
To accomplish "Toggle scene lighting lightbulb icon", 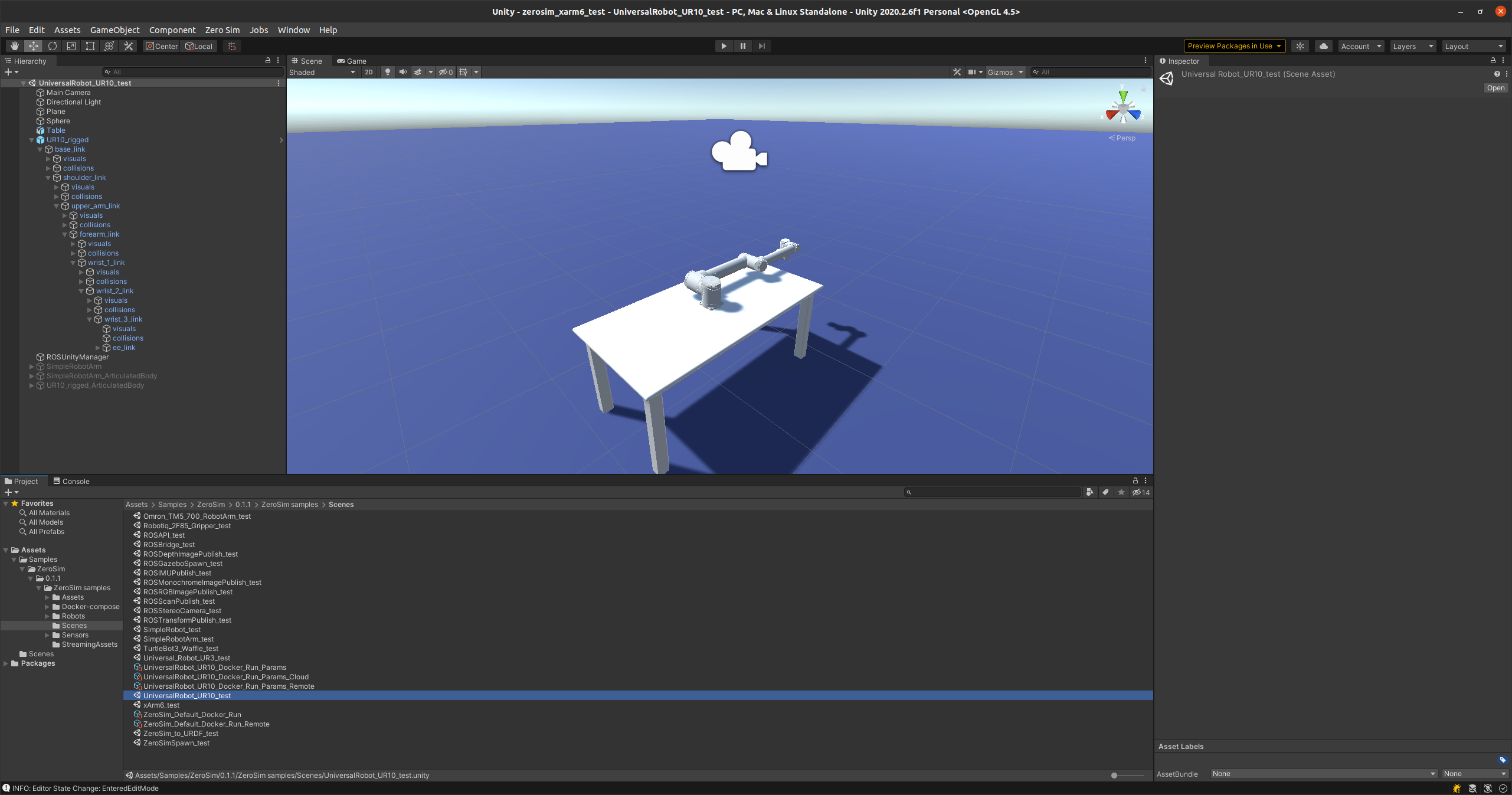I will pyautogui.click(x=388, y=72).
